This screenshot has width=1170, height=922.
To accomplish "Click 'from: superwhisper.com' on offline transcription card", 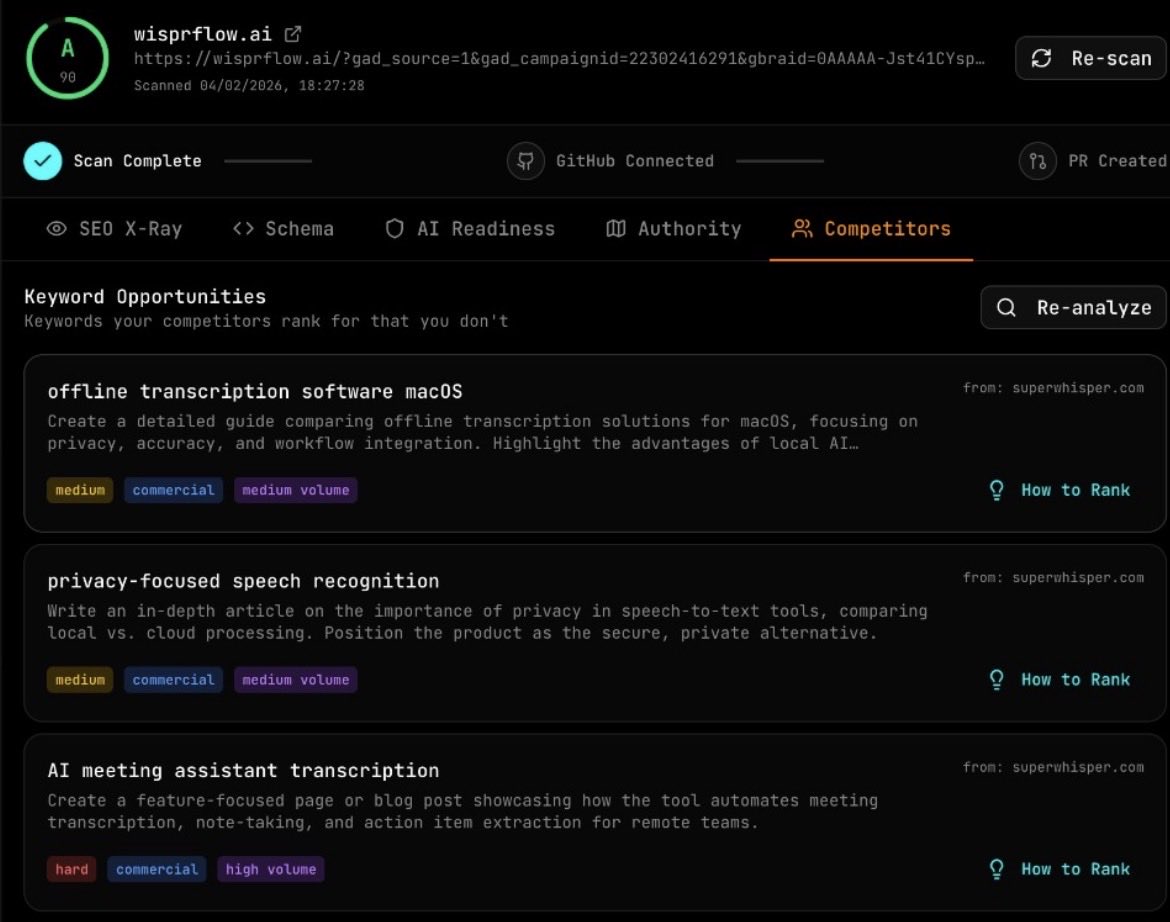I will coord(1053,388).
